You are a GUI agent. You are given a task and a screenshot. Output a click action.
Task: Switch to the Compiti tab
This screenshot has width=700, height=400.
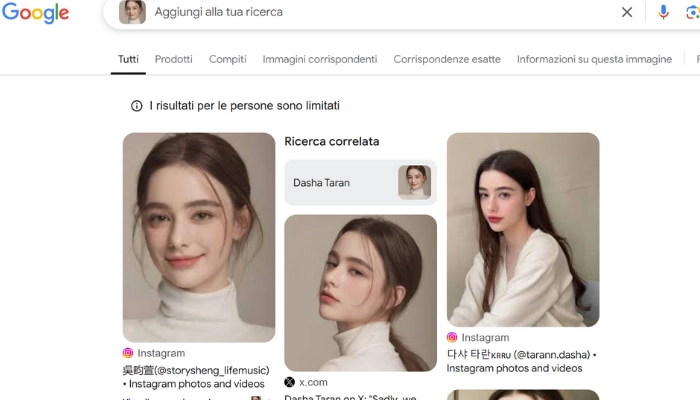228,59
